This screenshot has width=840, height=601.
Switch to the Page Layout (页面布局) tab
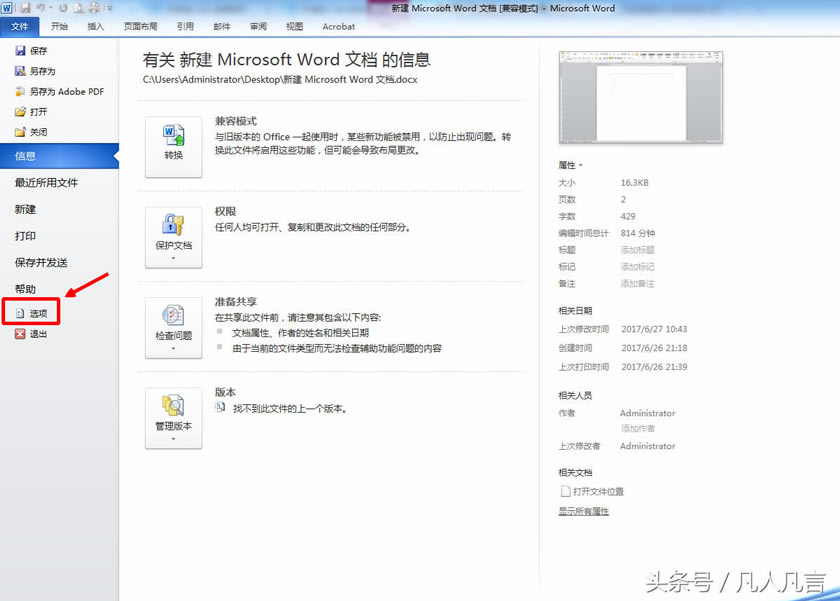pyautogui.click(x=140, y=27)
